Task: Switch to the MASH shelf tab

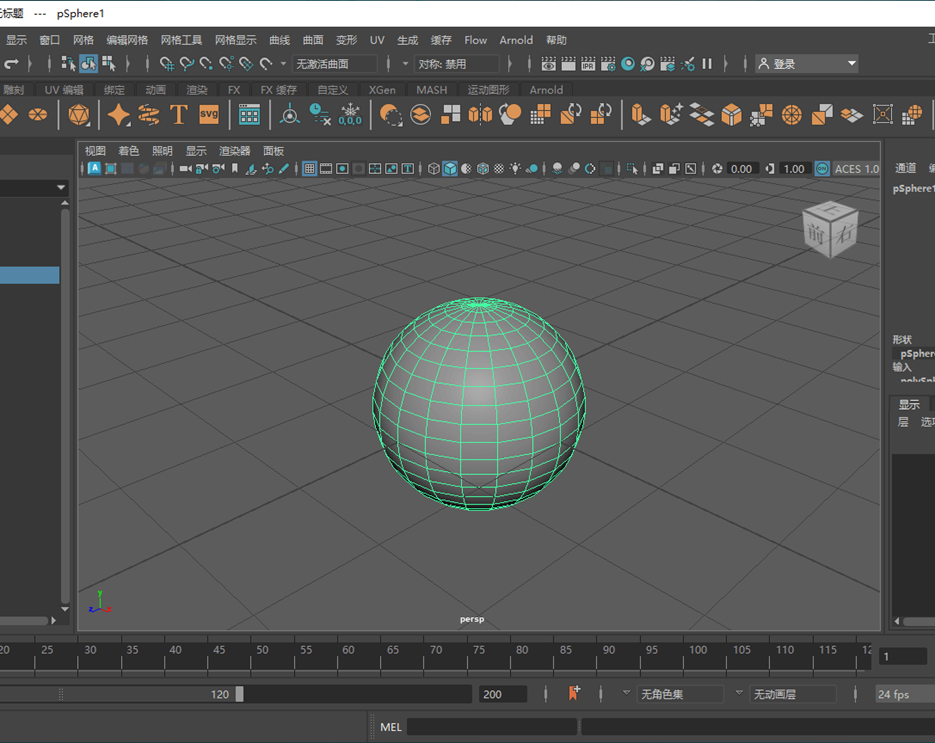Action: click(x=432, y=89)
